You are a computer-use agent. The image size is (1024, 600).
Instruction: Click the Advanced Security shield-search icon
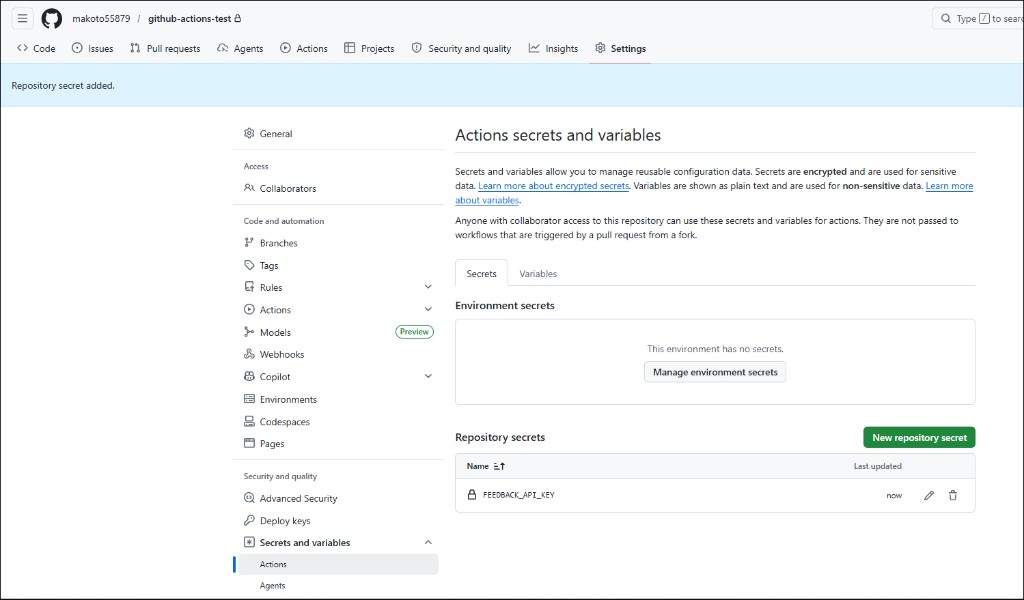click(x=249, y=498)
